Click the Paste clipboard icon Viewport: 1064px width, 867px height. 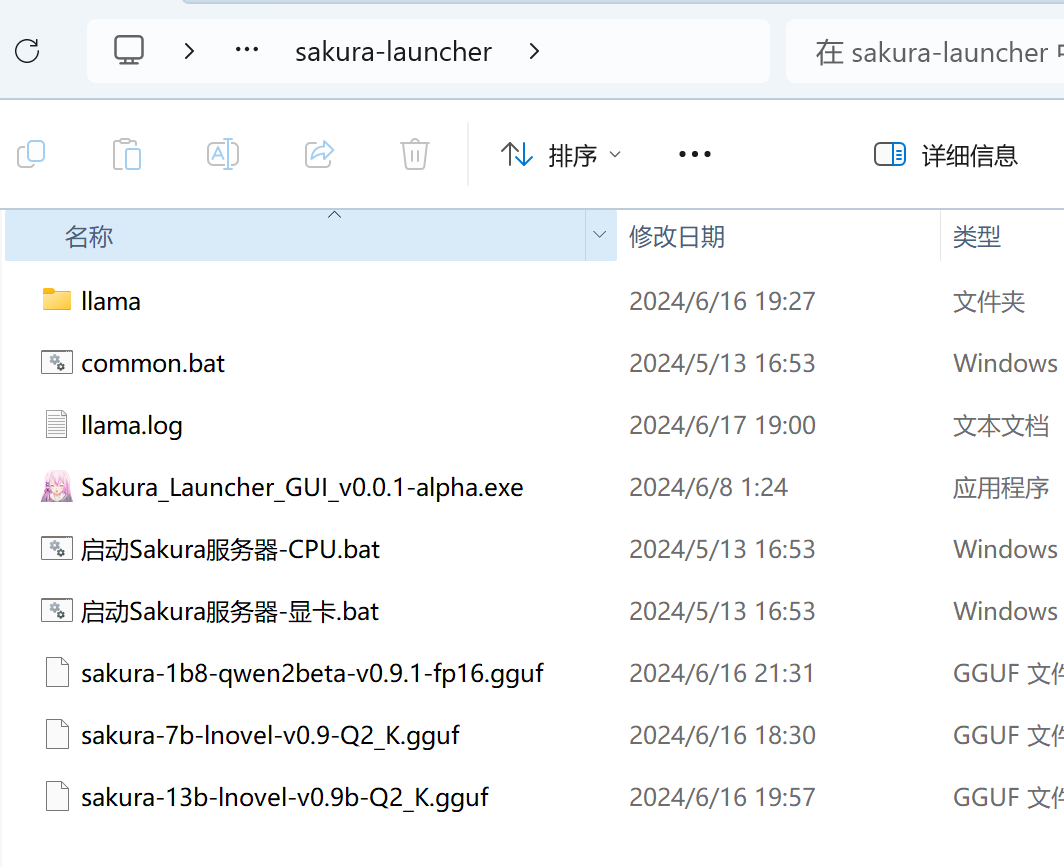[127, 154]
